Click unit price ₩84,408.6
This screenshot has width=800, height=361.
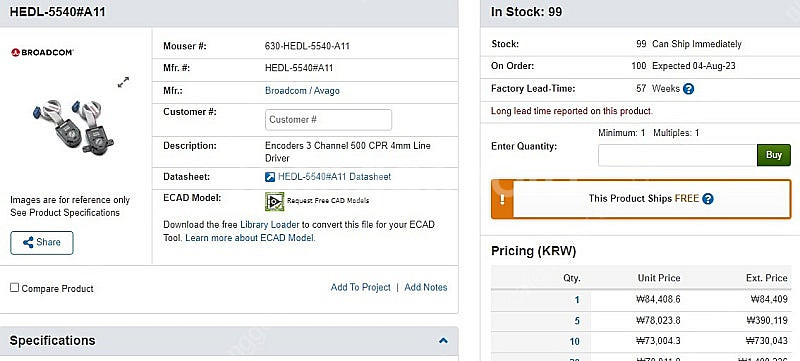658,299
